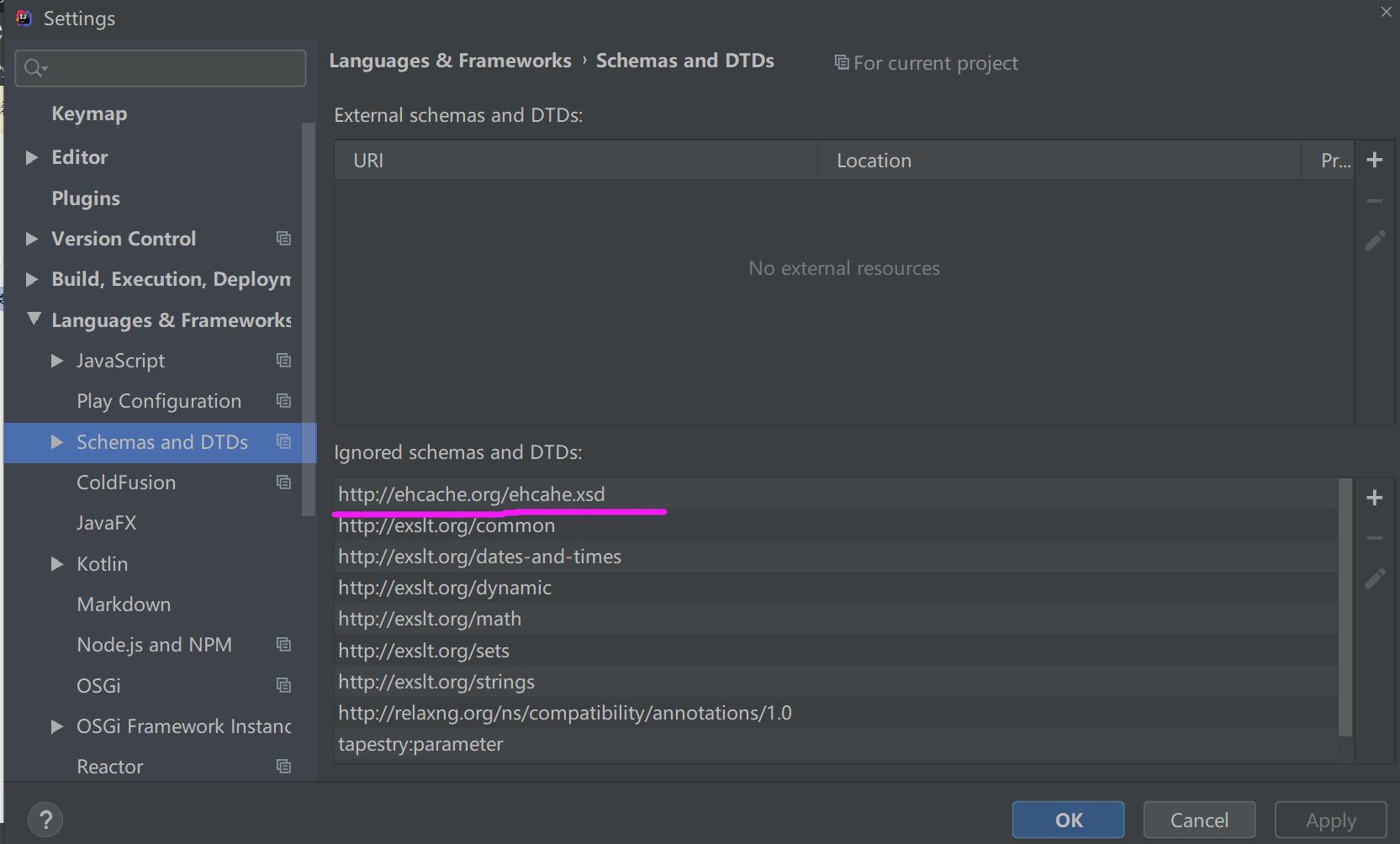Collapse the Languages & Frameworks section

[34, 319]
